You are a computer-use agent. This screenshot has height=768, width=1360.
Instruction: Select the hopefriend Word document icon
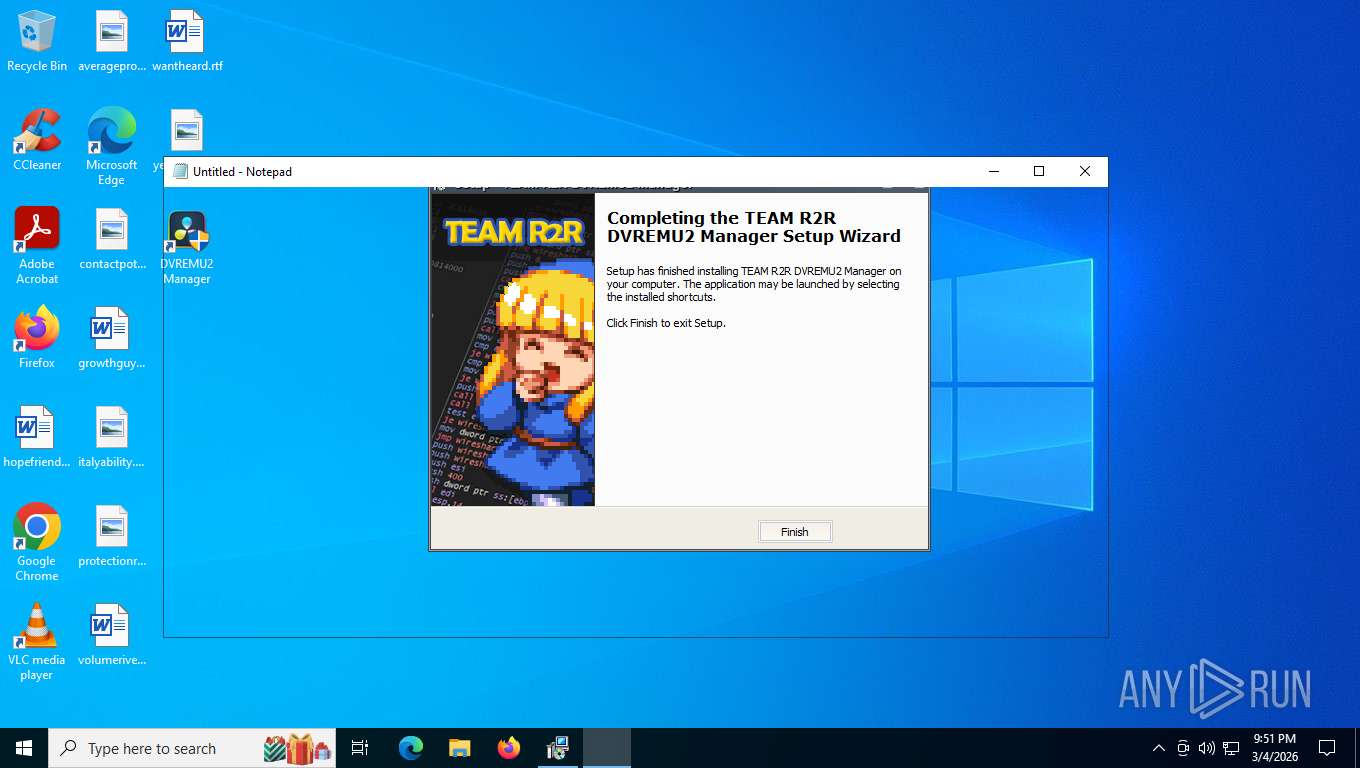[x=37, y=437]
